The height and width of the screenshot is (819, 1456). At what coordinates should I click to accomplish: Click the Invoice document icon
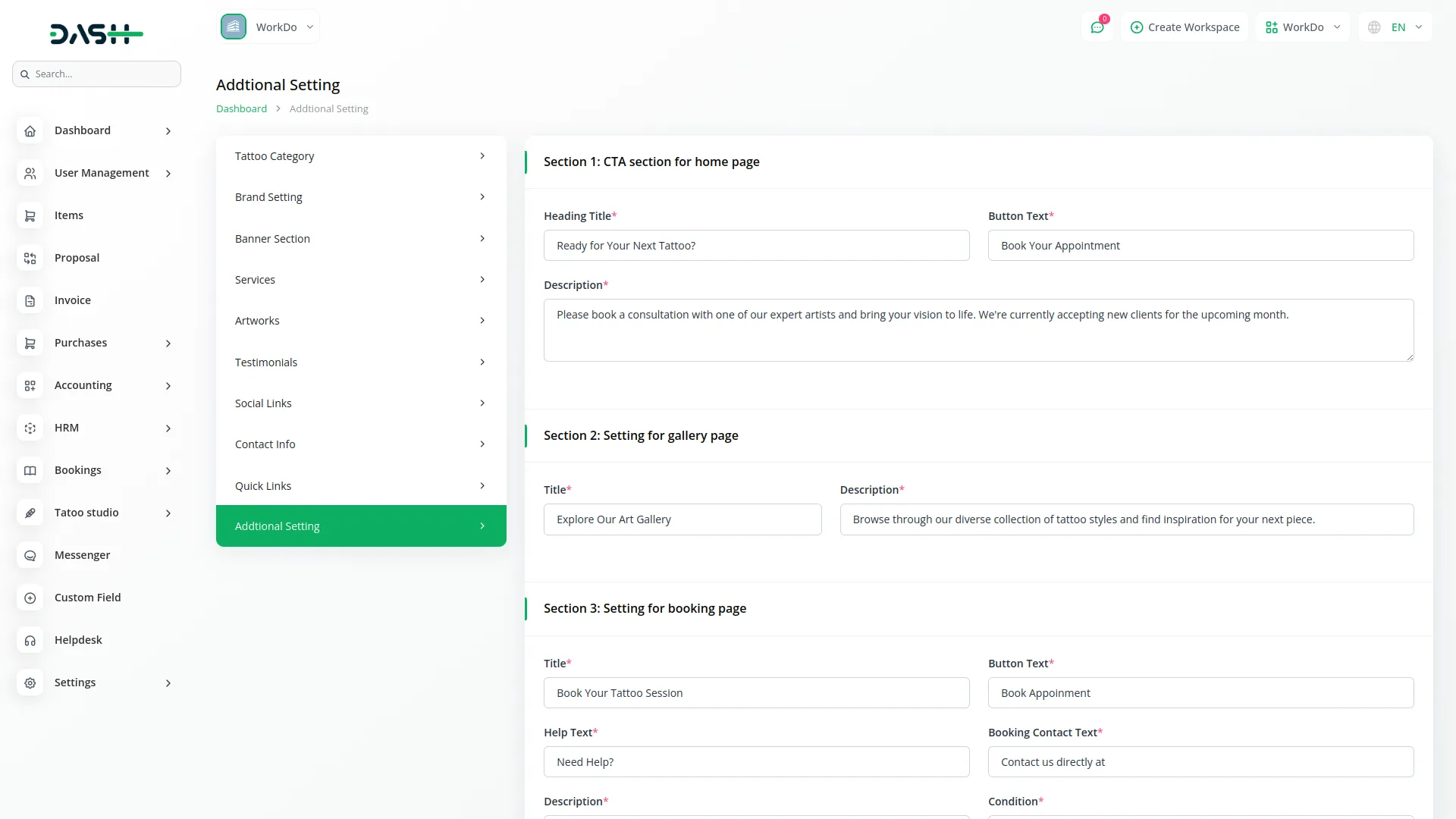30,301
